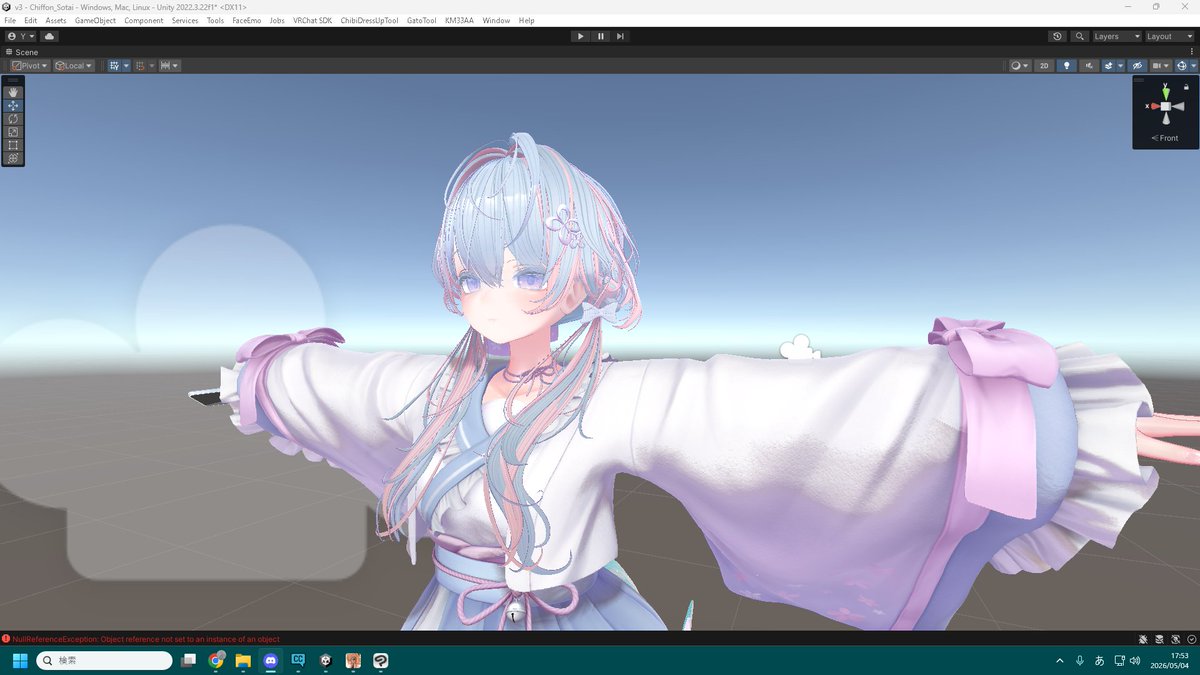The width and height of the screenshot is (1200, 675).
Task: Select the Hand view tool
Action: point(13,92)
